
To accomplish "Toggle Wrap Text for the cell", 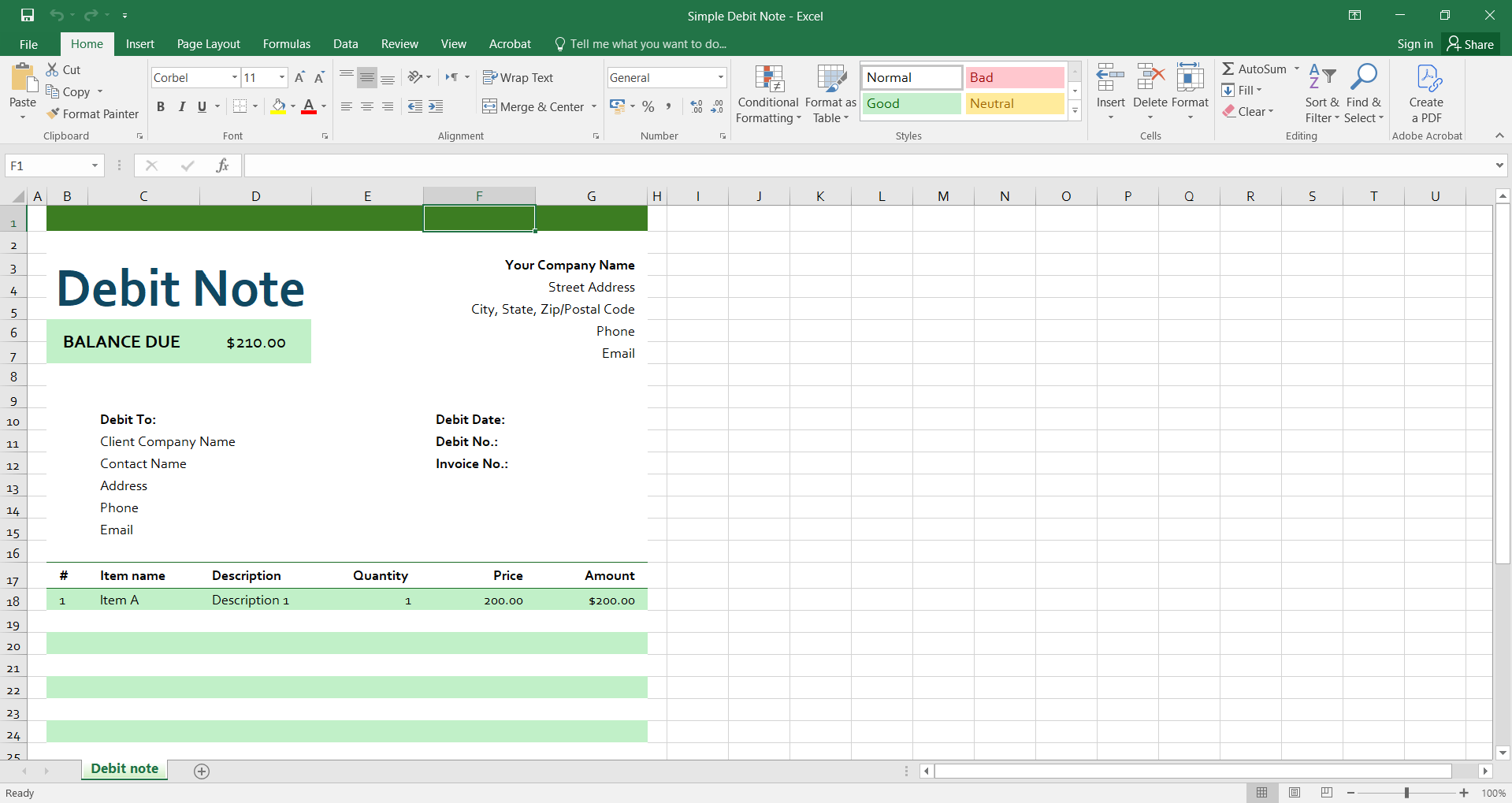I will pos(518,77).
